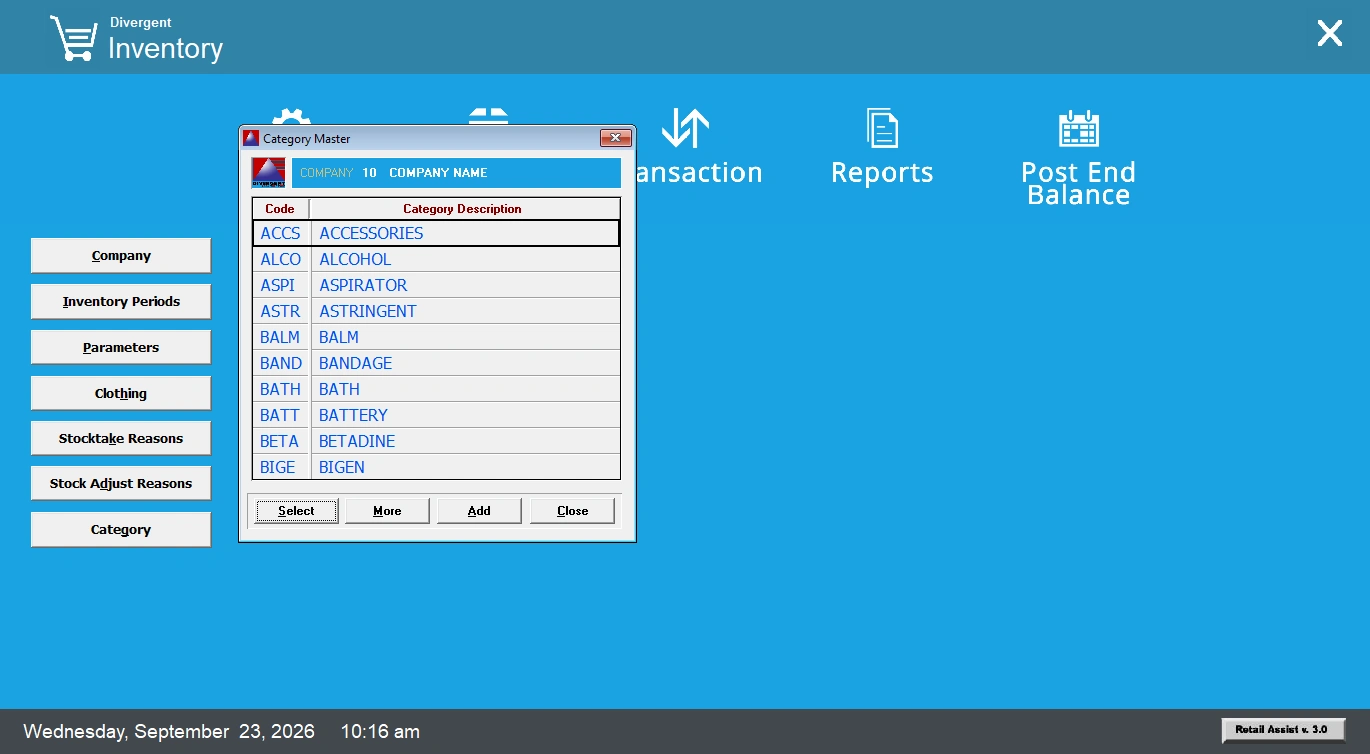Screen dimensions: 1370x754
Task: Open the Reports document icon
Action: click(x=882, y=128)
